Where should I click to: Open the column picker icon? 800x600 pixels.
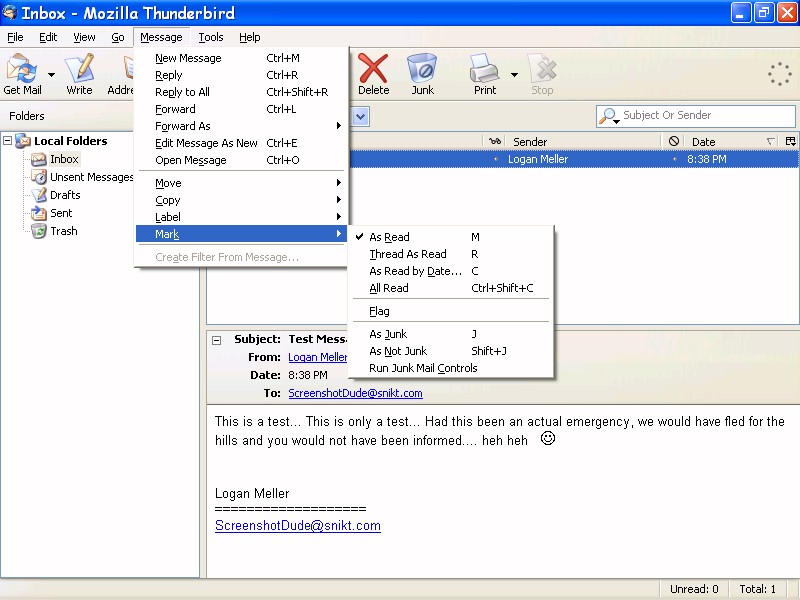[790, 141]
